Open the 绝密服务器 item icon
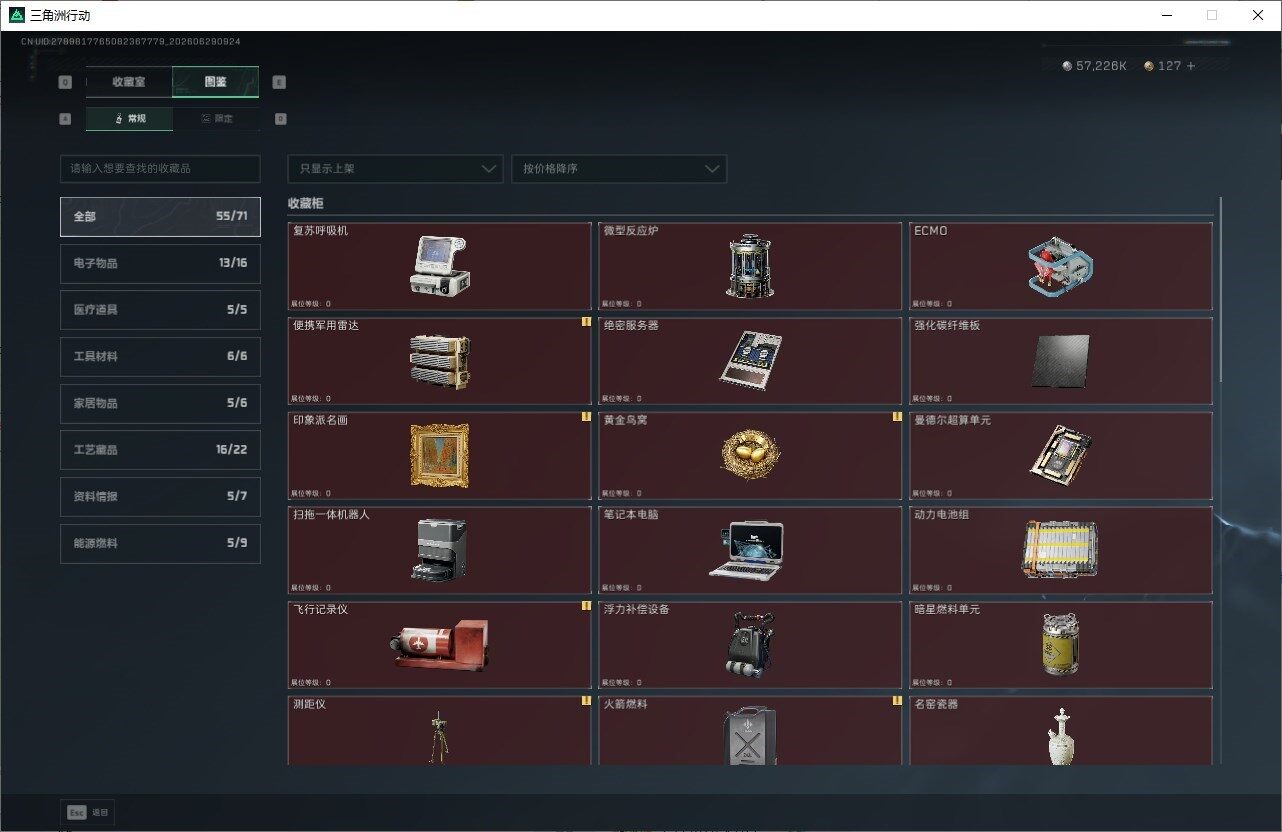The width and height of the screenshot is (1282, 832). 750,360
